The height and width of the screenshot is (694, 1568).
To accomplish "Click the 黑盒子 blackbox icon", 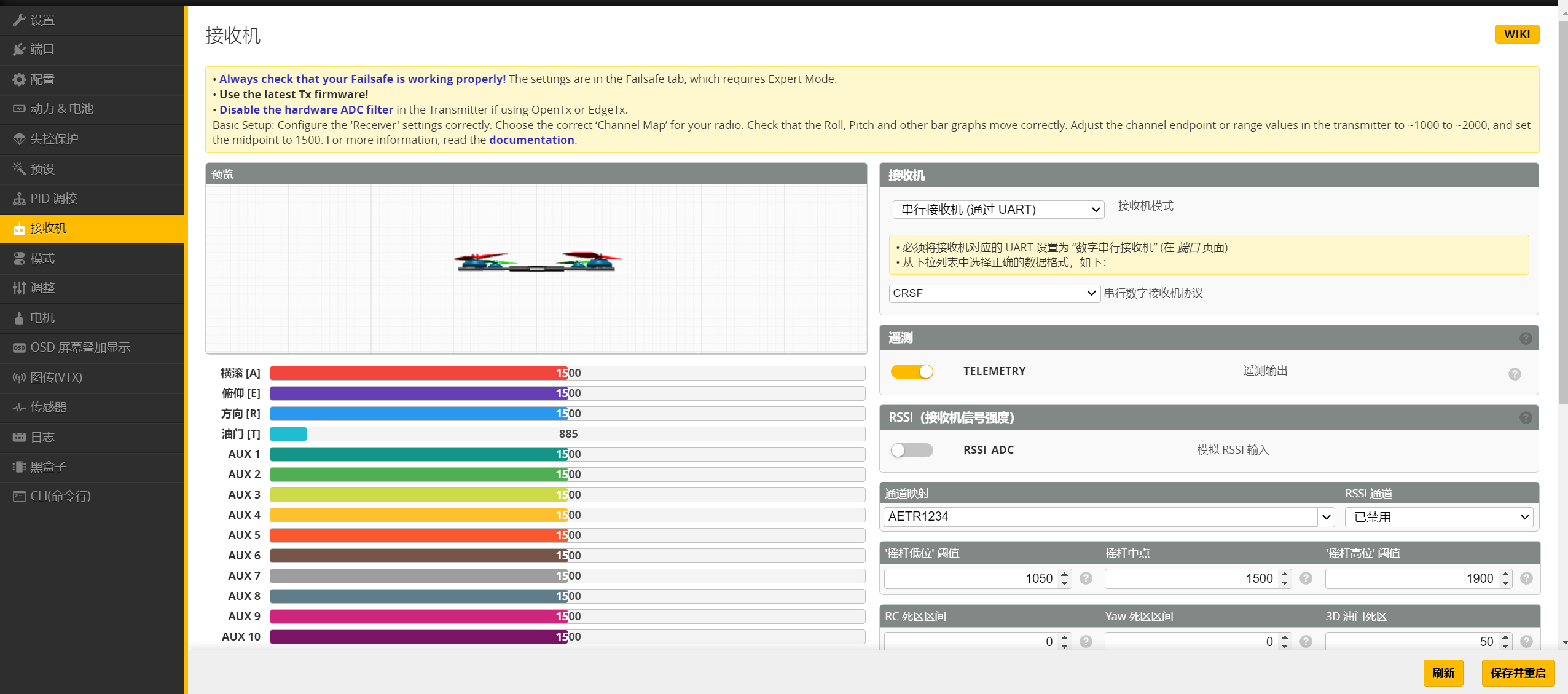I will tap(19, 467).
